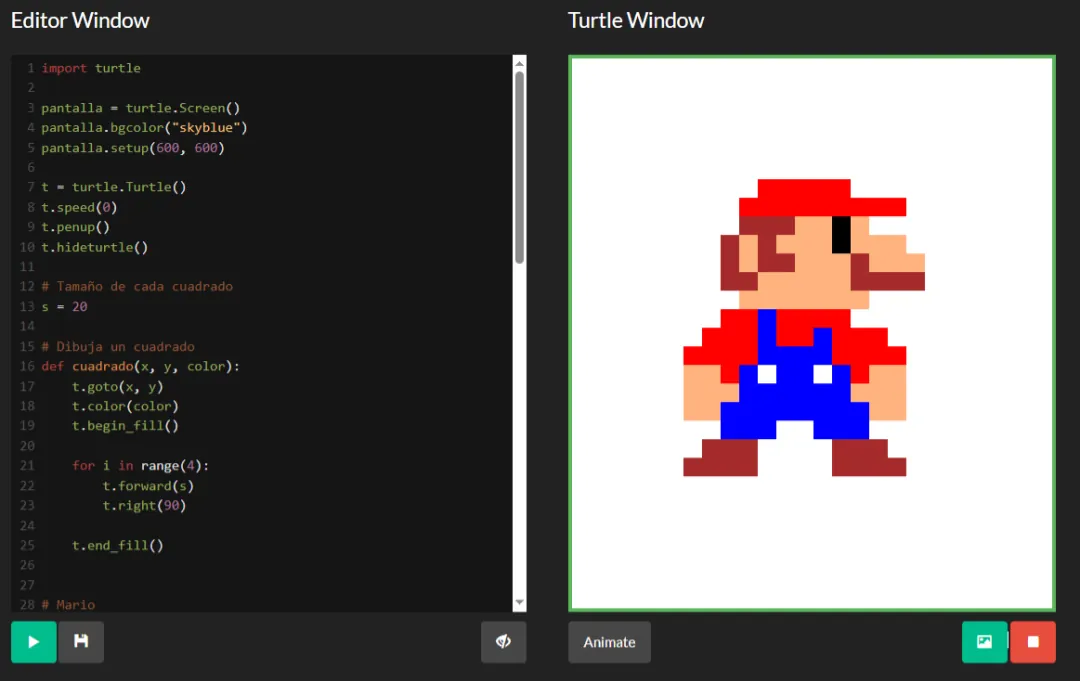Click the "# Tamaño de cada cuadrado" comment

pyautogui.click(x=137, y=286)
